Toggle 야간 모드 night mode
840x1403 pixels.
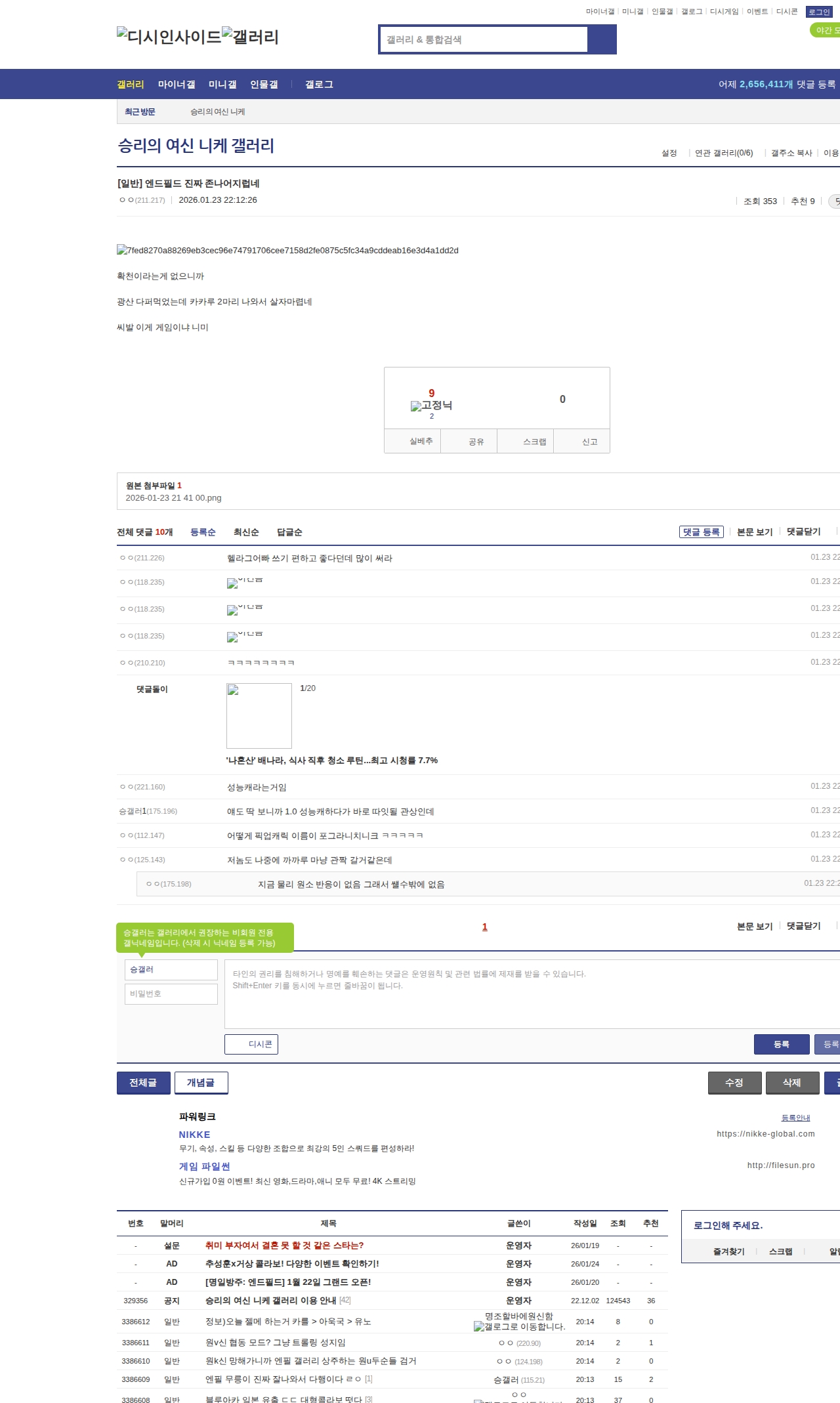[826, 30]
